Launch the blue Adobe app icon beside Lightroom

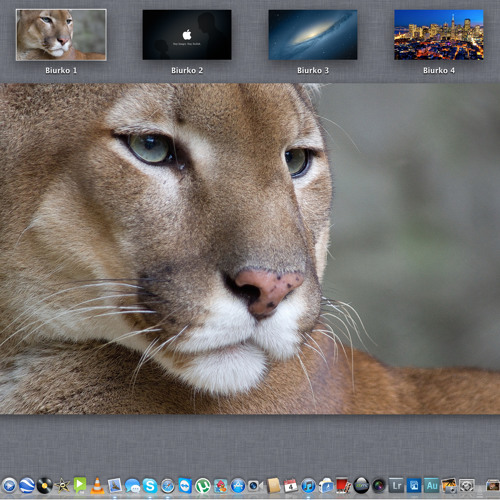pyautogui.click(x=414, y=485)
